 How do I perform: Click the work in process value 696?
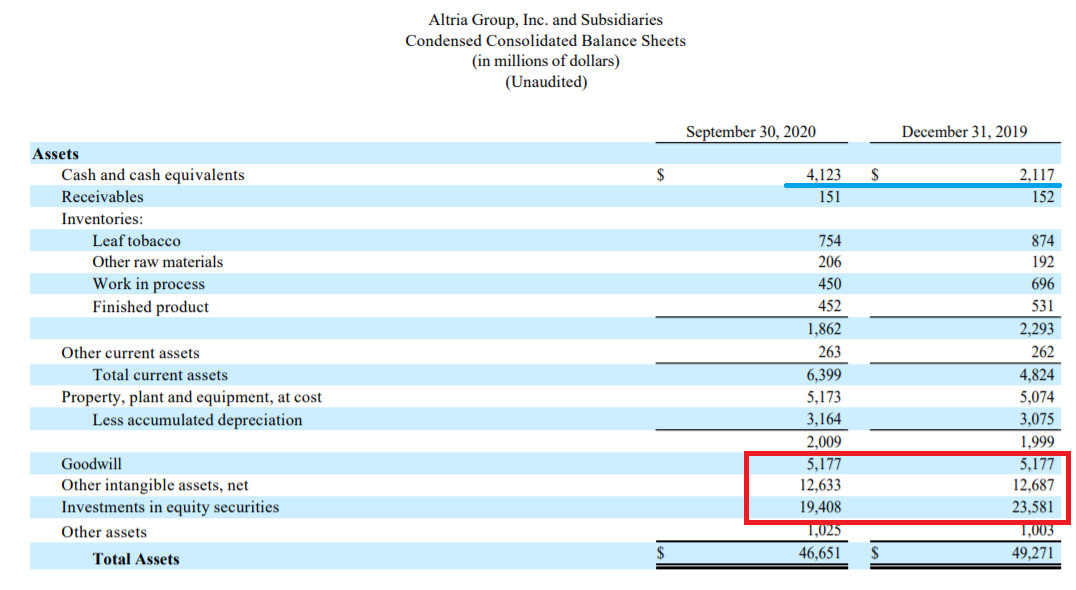(x=1042, y=284)
